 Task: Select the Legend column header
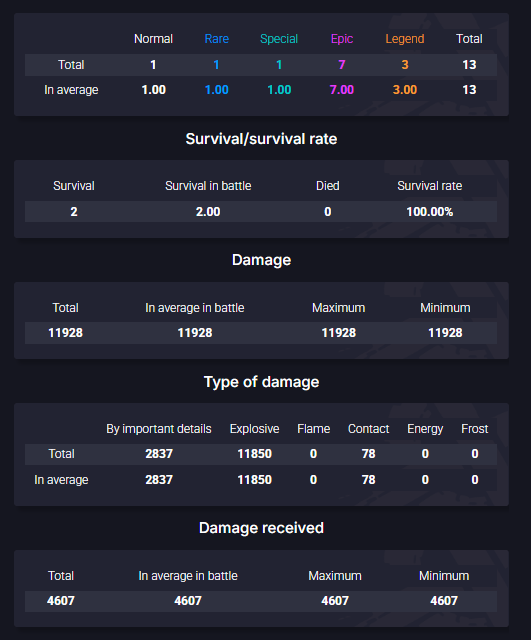click(404, 39)
